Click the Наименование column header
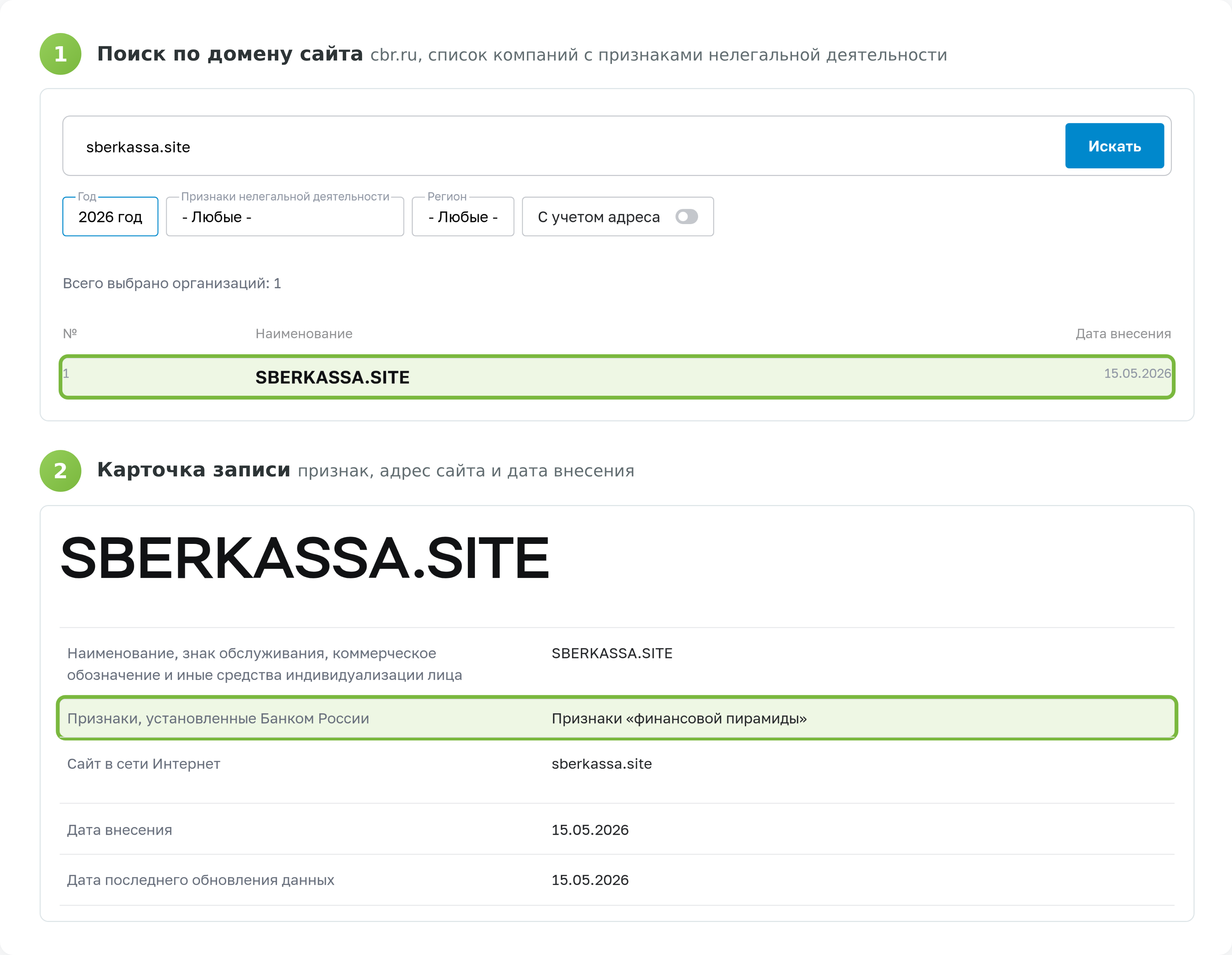1232x955 pixels. [304, 334]
